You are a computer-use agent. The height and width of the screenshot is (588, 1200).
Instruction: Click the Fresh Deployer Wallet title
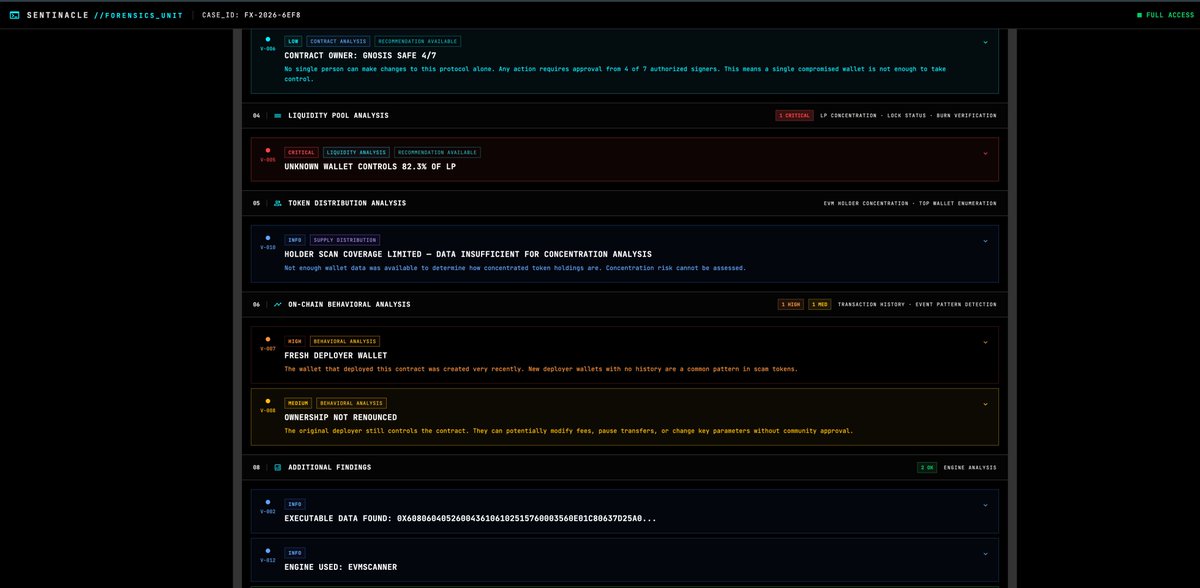(x=336, y=355)
